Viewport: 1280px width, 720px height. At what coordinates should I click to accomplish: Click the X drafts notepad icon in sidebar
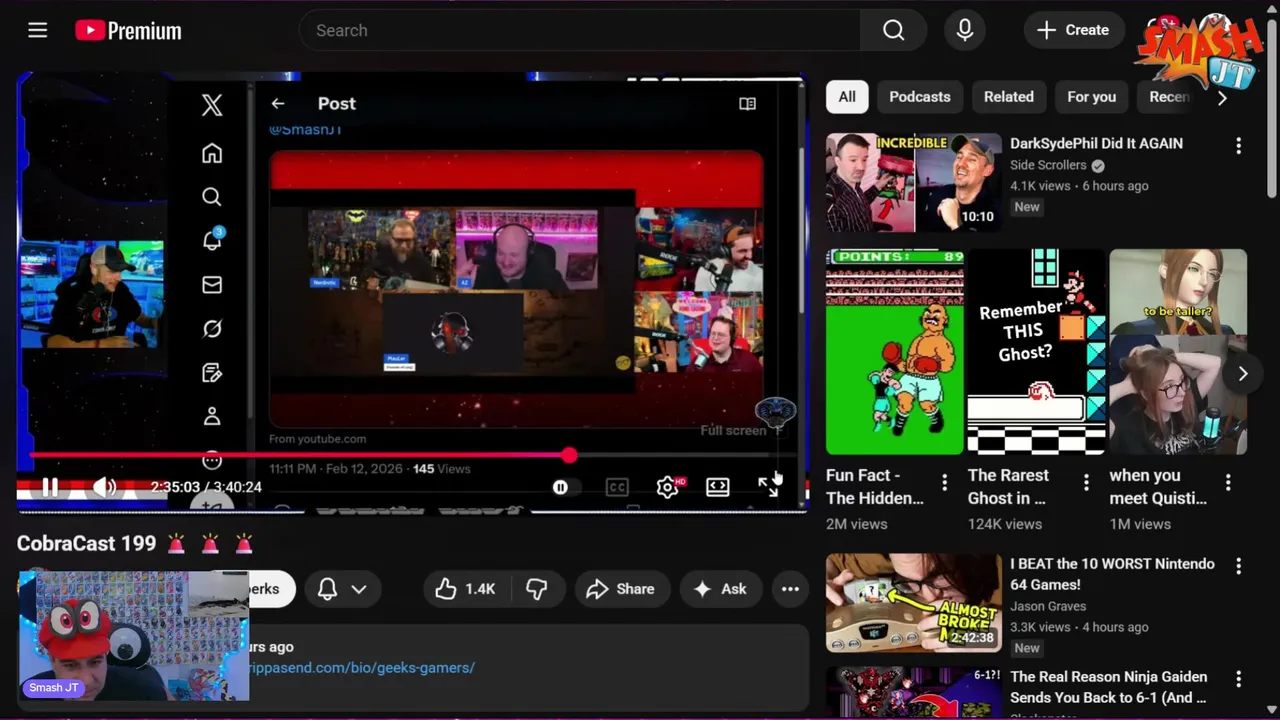click(212, 372)
